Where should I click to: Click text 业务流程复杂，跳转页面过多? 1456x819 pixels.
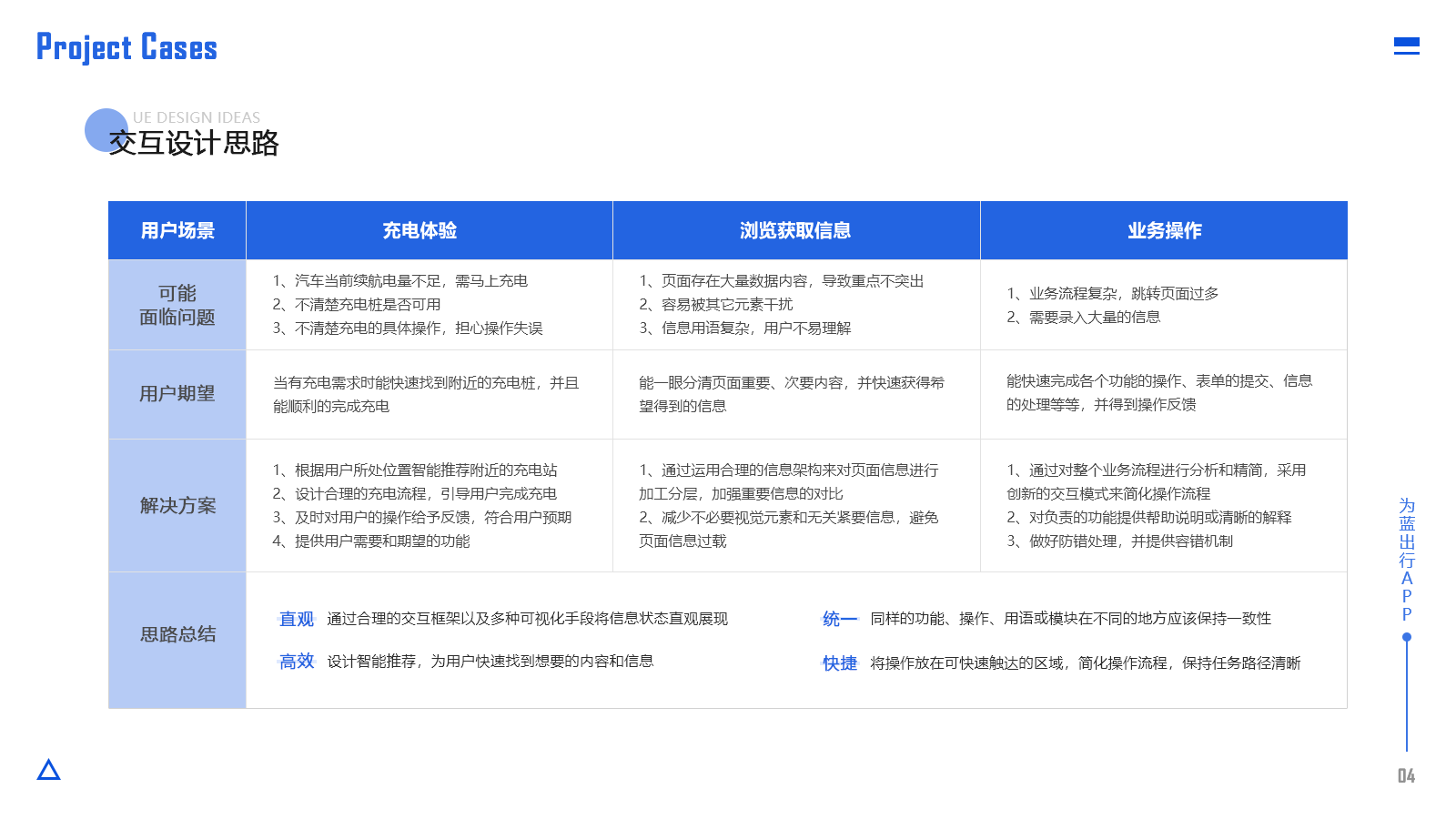click(x=1124, y=294)
